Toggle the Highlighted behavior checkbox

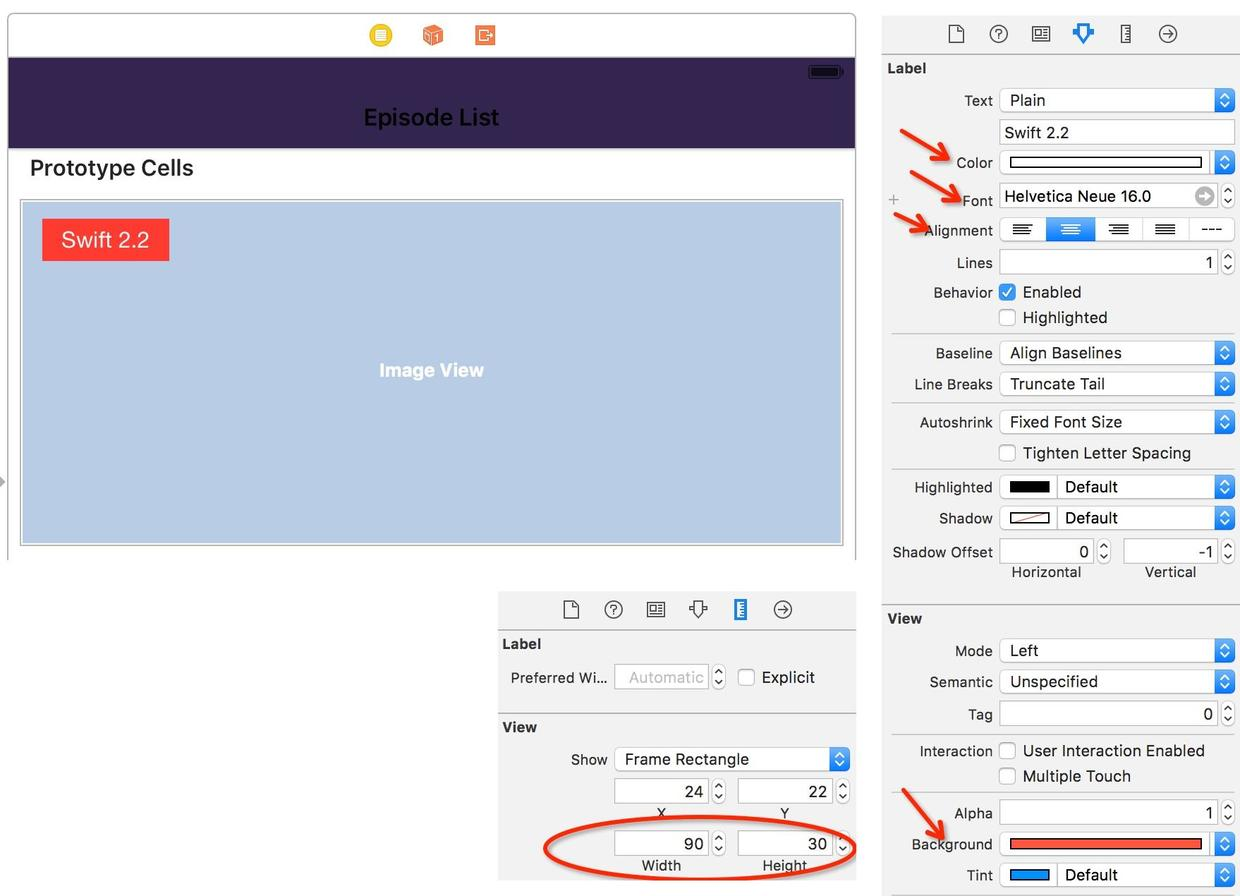(1007, 318)
